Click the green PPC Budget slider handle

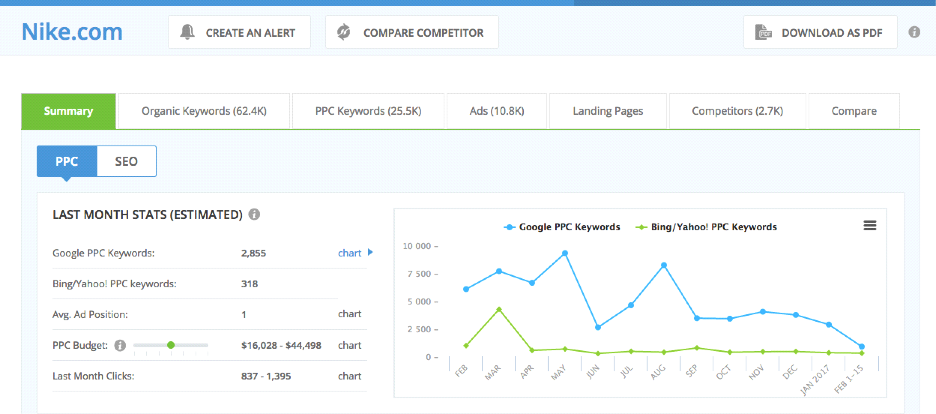pyautogui.click(x=171, y=345)
